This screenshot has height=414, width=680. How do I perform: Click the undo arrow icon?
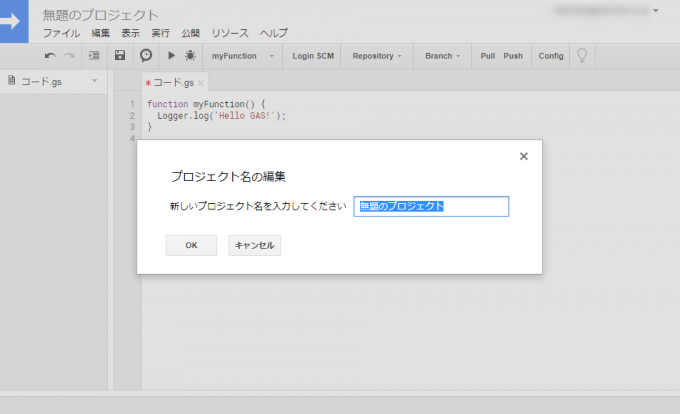point(50,55)
